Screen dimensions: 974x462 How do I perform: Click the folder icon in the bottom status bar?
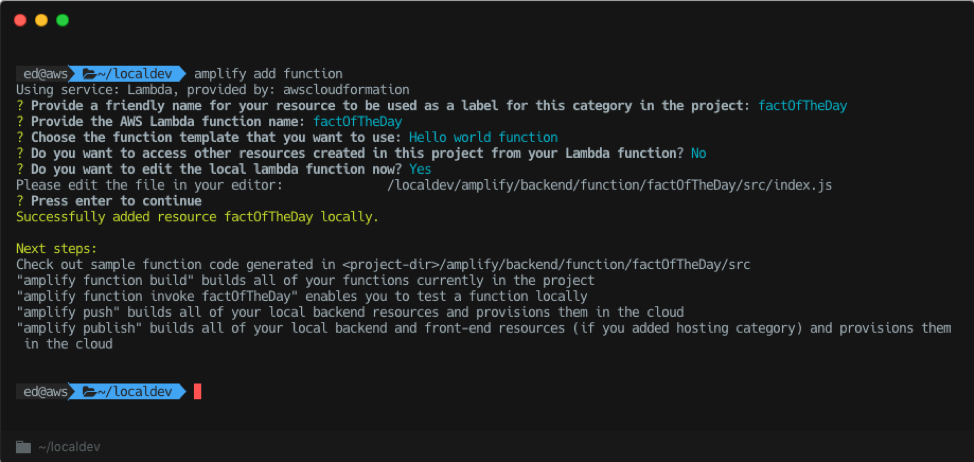(x=23, y=447)
